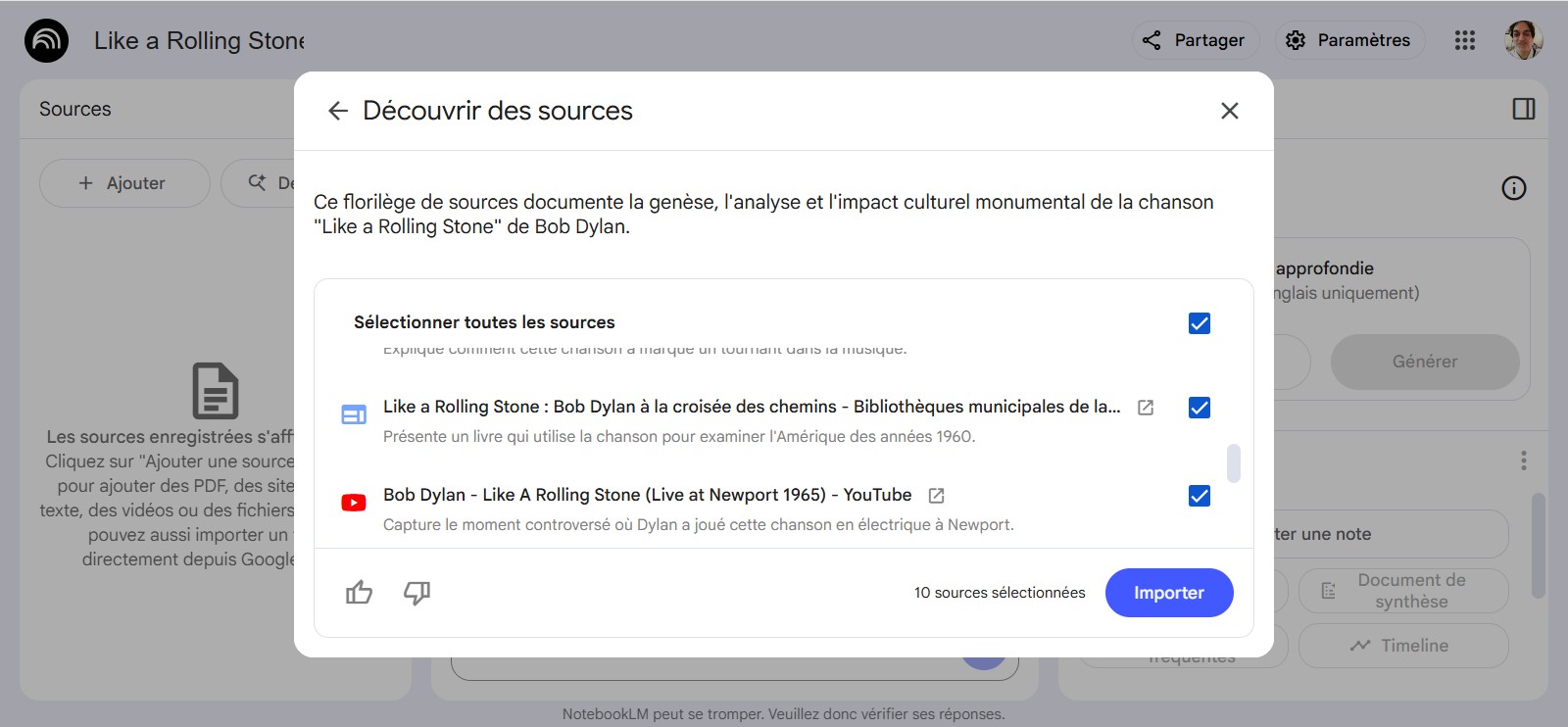This screenshot has width=1568, height=727.
Task: Click the 'Découvrir des sources' dialog heading
Action: (x=498, y=111)
